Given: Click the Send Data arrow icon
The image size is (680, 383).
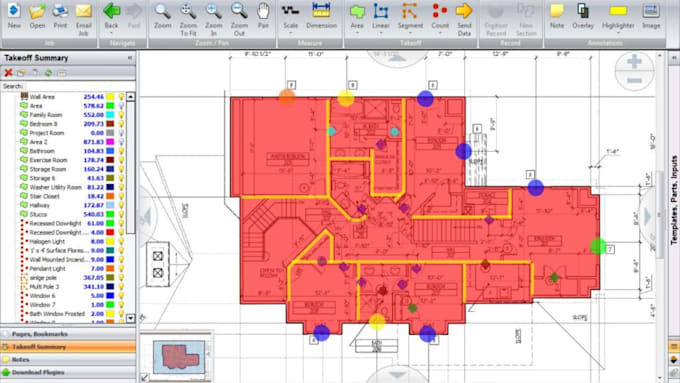Looking at the screenshot, I should 464,20.
